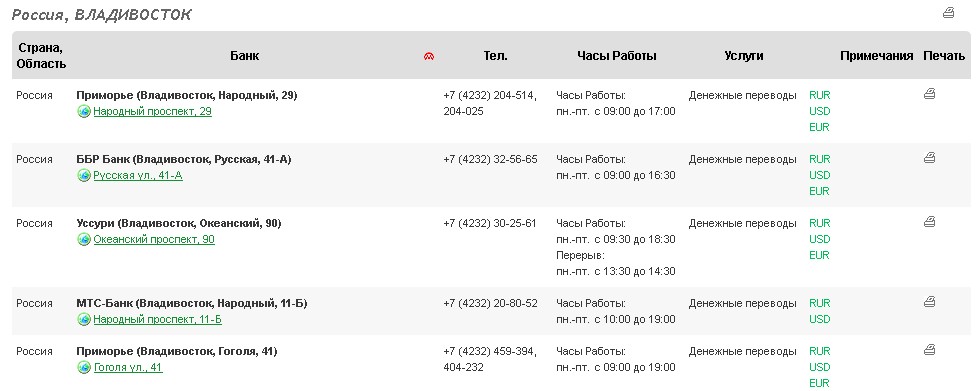
Task: Click EUR currency for Уссури bank
Action: (x=820, y=255)
